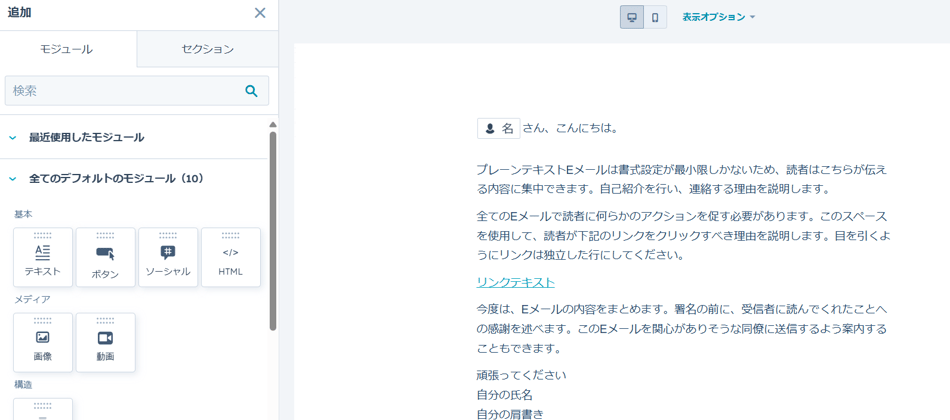Click the search magnifier icon

(x=251, y=91)
